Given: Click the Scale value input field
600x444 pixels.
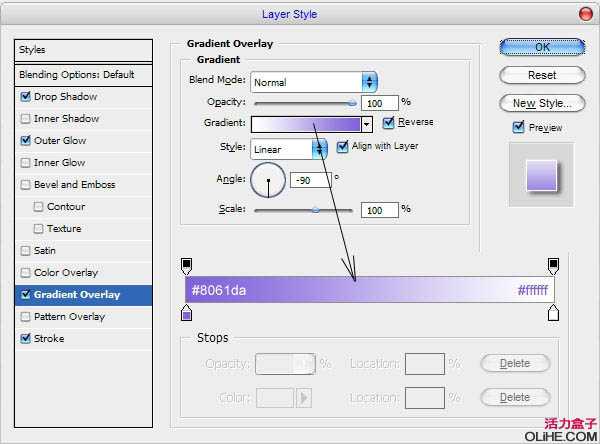Looking at the screenshot, I should (x=379, y=210).
